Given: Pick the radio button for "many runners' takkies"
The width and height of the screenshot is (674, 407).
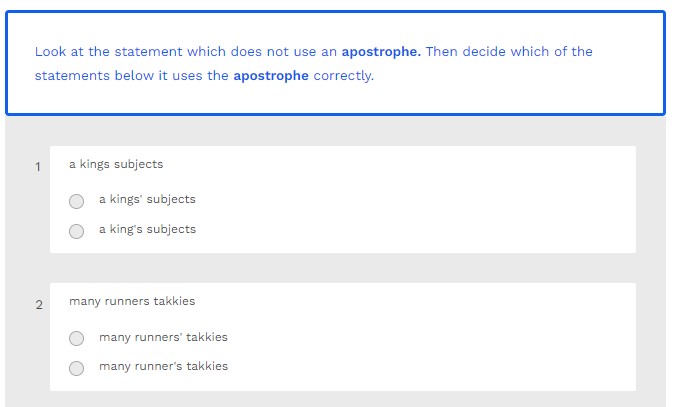Looking at the screenshot, I should pyautogui.click(x=77, y=338).
